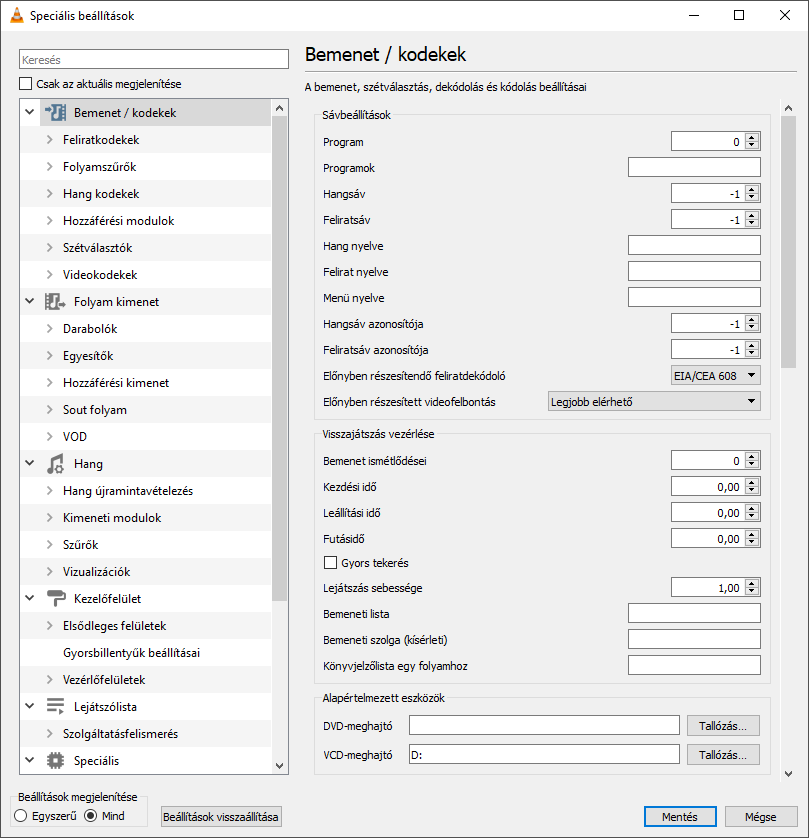
Task: Select the Mind radio button
Action: click(x=91, y=816)
